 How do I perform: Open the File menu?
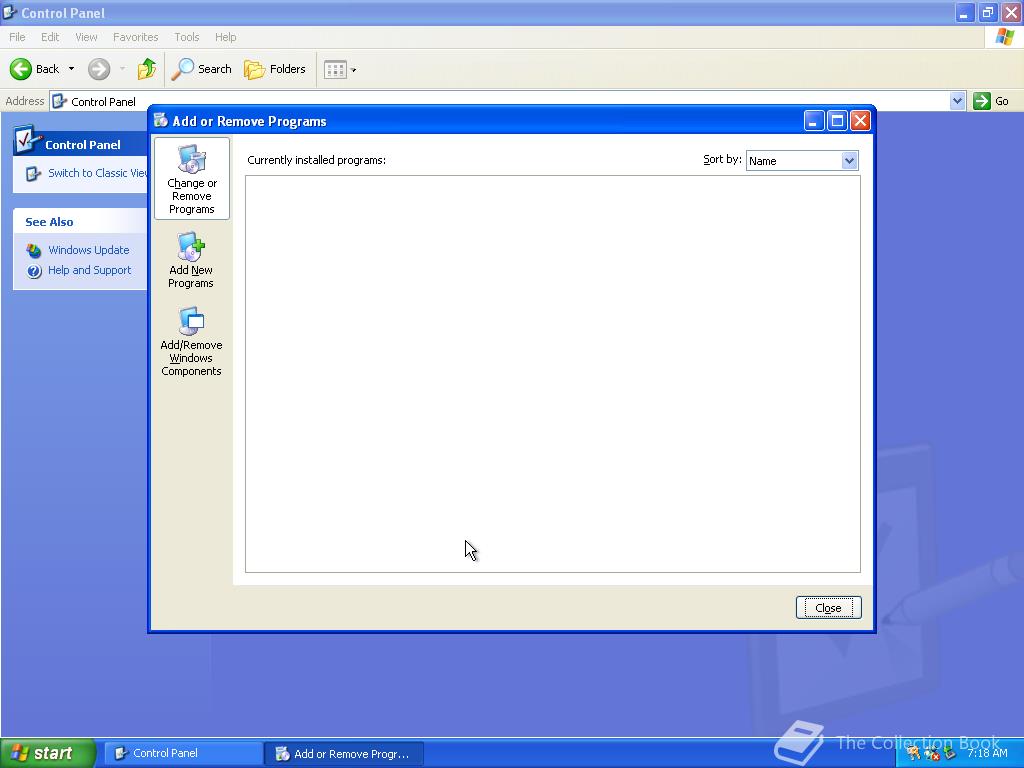pos(17,37)
